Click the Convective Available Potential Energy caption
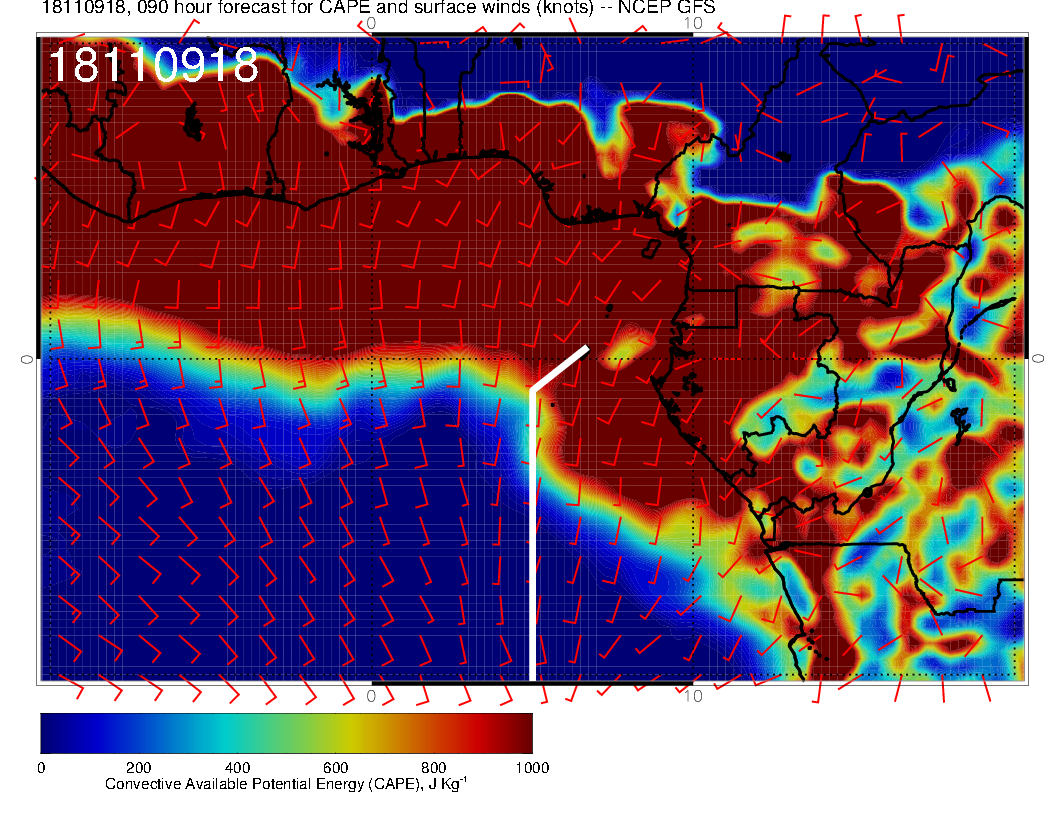 click(286, 785)
